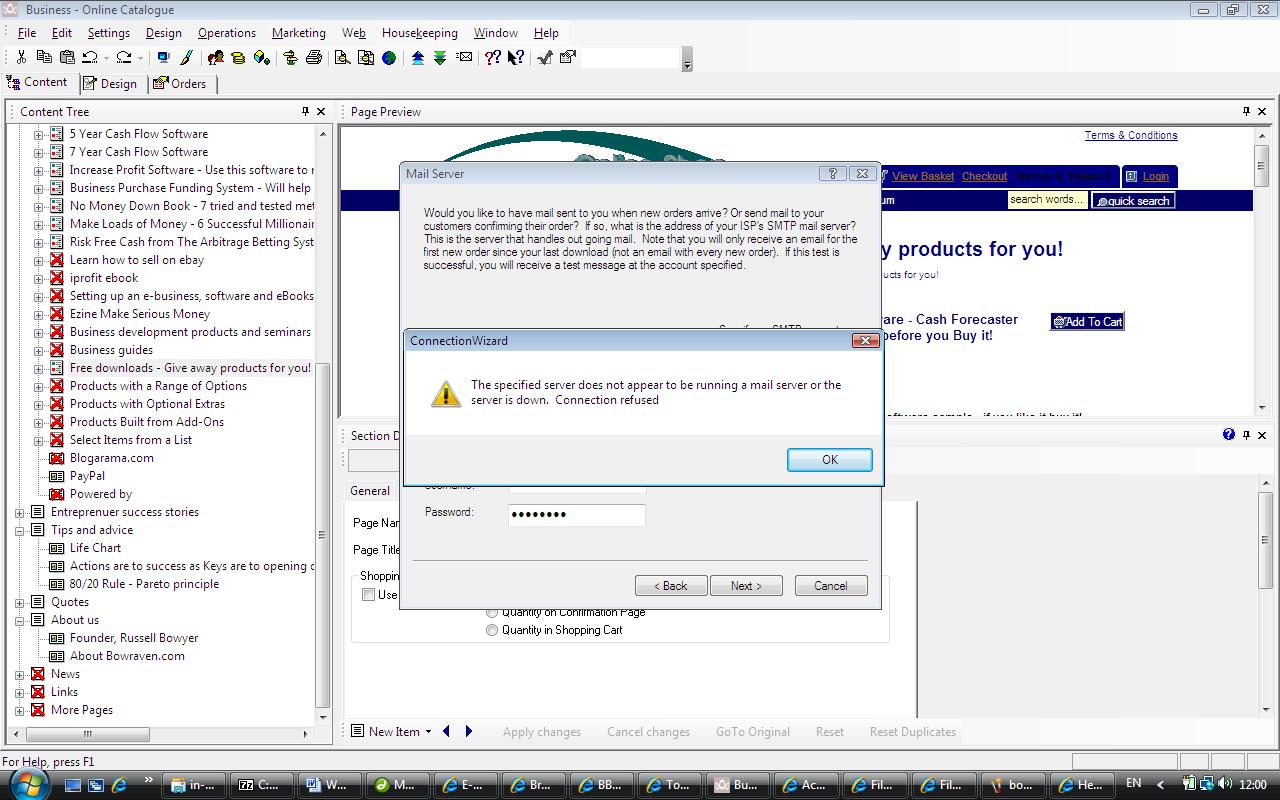This screenshot has width=1280, height=800.
Task: Click the Password input field
Action: coord(576,515)
